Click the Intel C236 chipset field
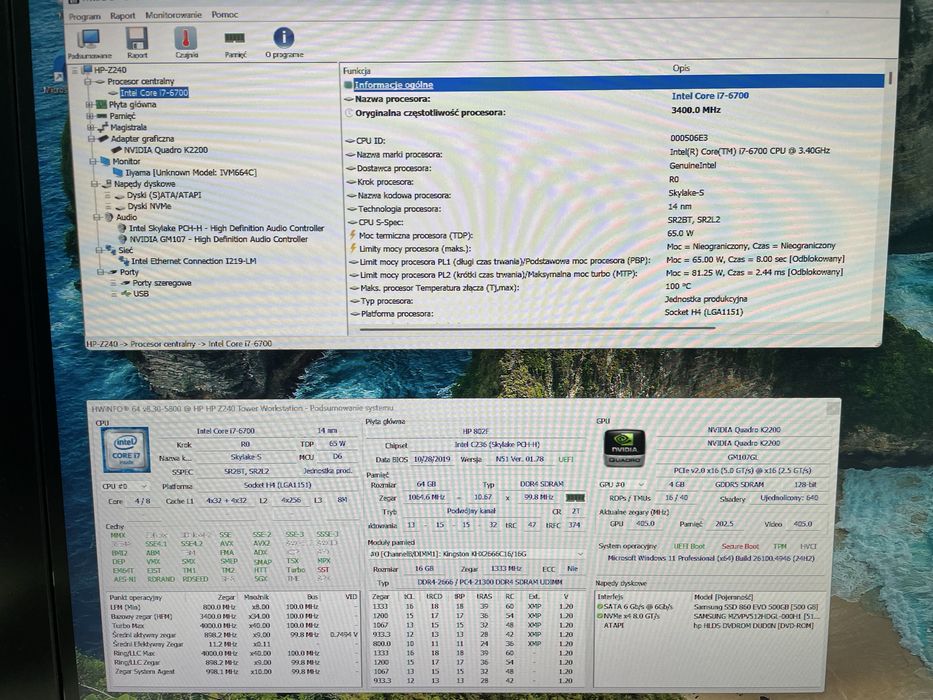933x700 pixels. (x=497, y=445)
